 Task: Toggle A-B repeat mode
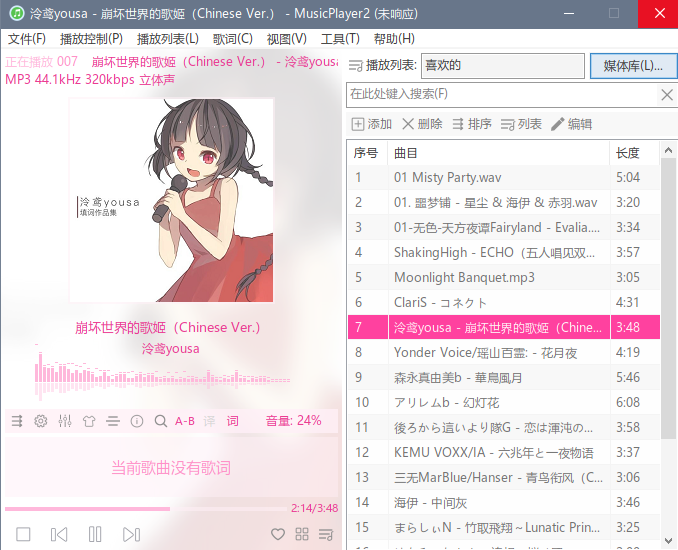(185, 421)
